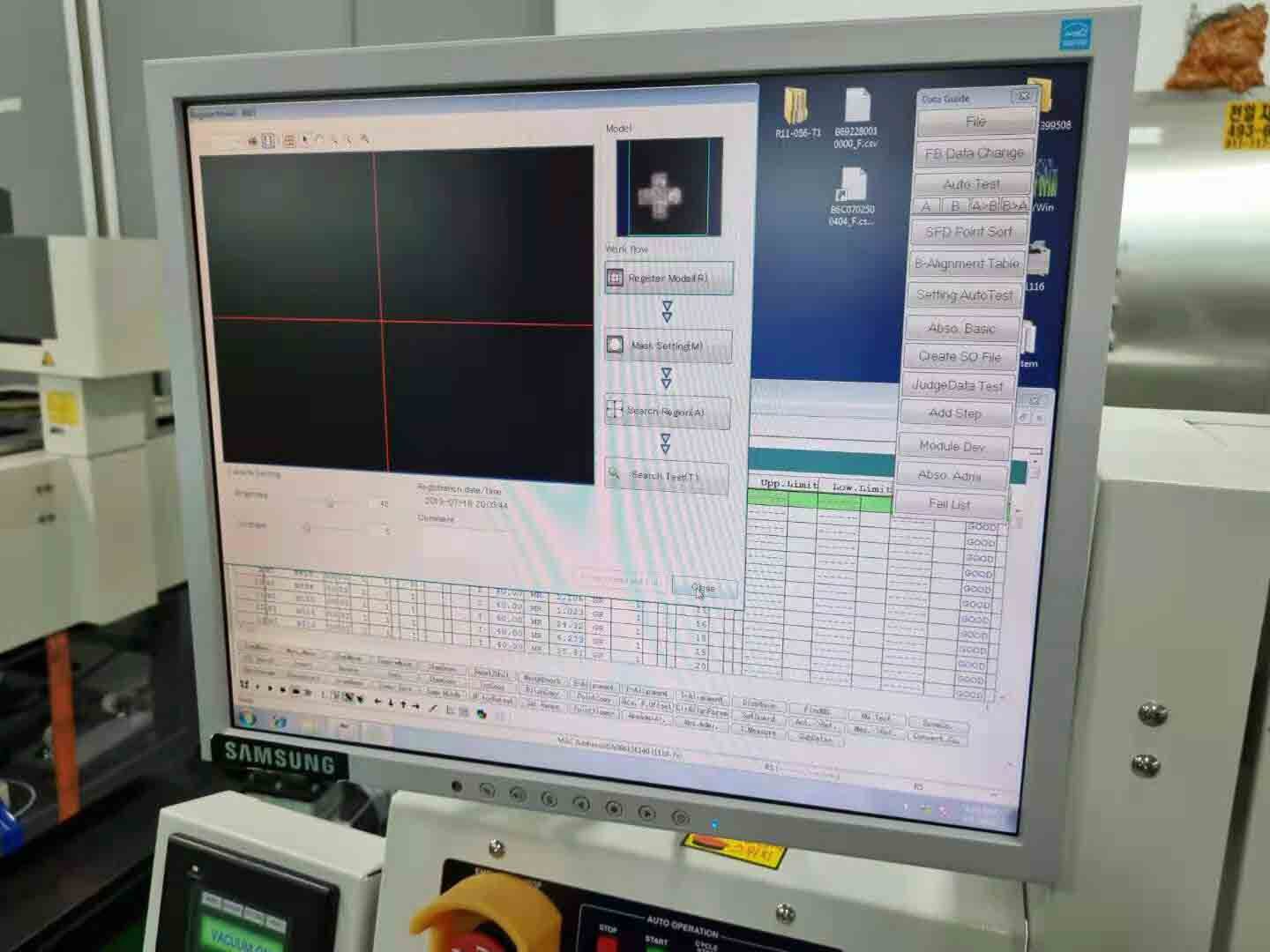Image resolution: width=1270 pixels, height=952 pixels.
Task: Click SFD Point Sort in Data Guide
Action: tap(968, 233)
